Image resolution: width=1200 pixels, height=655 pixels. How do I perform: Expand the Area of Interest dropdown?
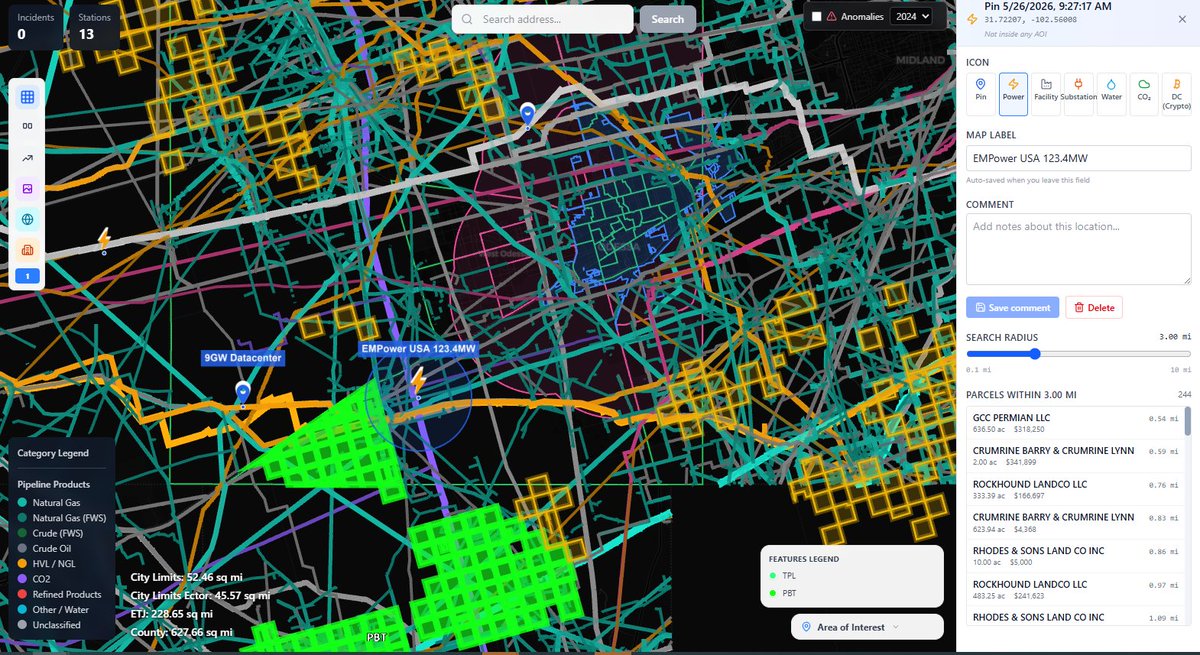pos(867,627)
